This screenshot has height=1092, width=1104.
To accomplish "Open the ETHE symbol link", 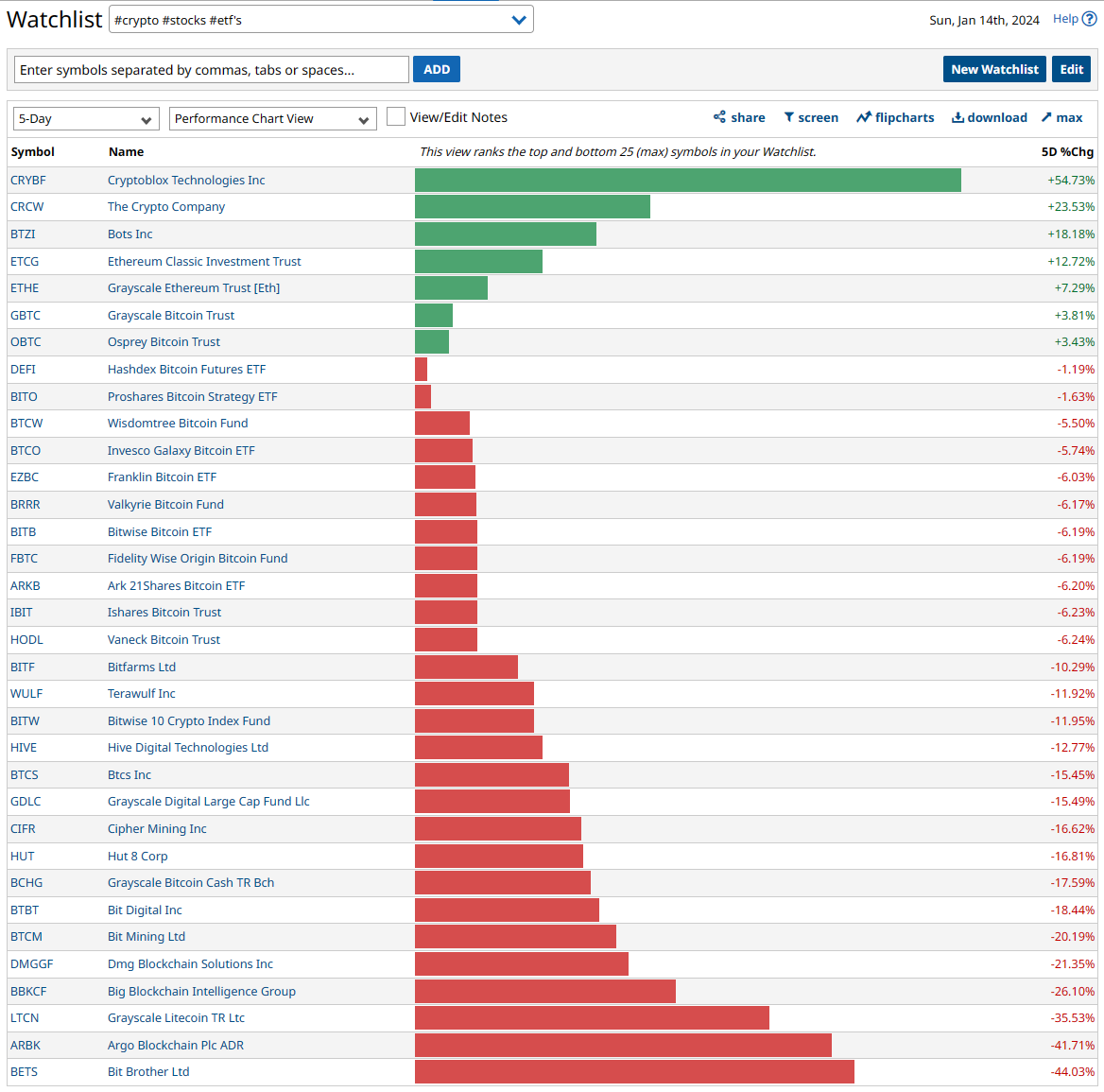I will [25, 288].
